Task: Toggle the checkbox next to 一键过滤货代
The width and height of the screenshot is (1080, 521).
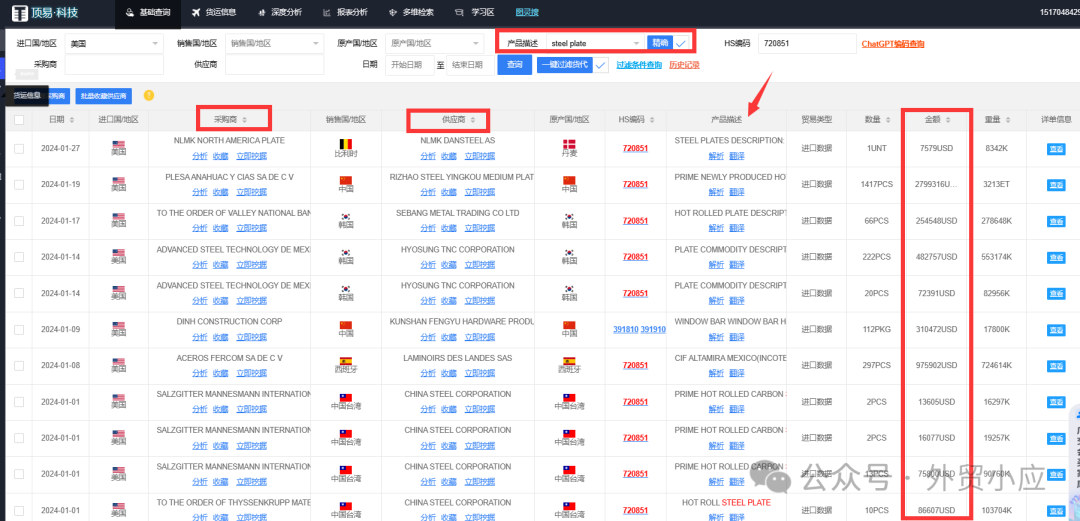Action: click(601, 65)
